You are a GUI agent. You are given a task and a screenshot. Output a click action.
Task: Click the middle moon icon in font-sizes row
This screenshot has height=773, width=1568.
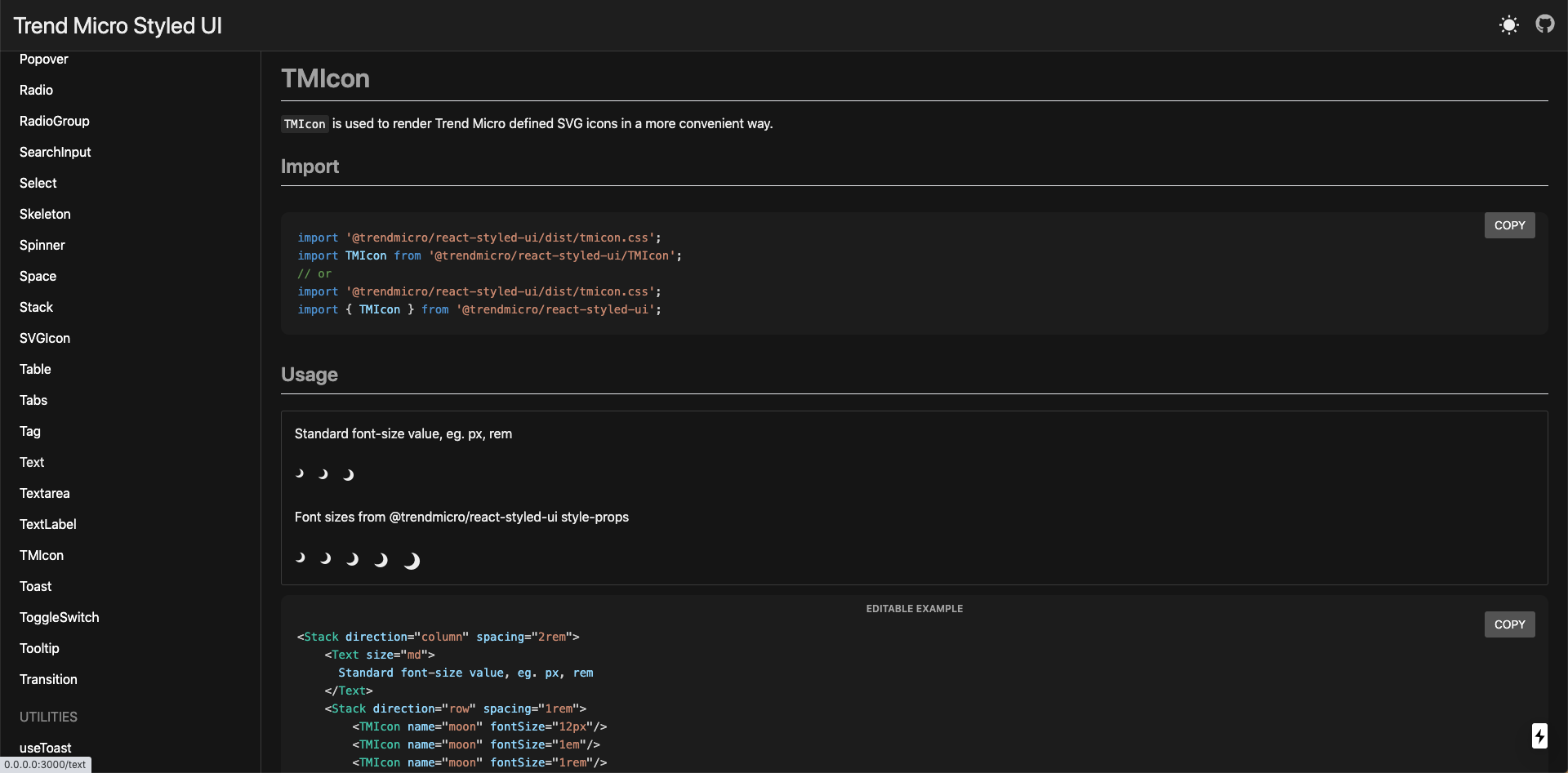(351, 559)
